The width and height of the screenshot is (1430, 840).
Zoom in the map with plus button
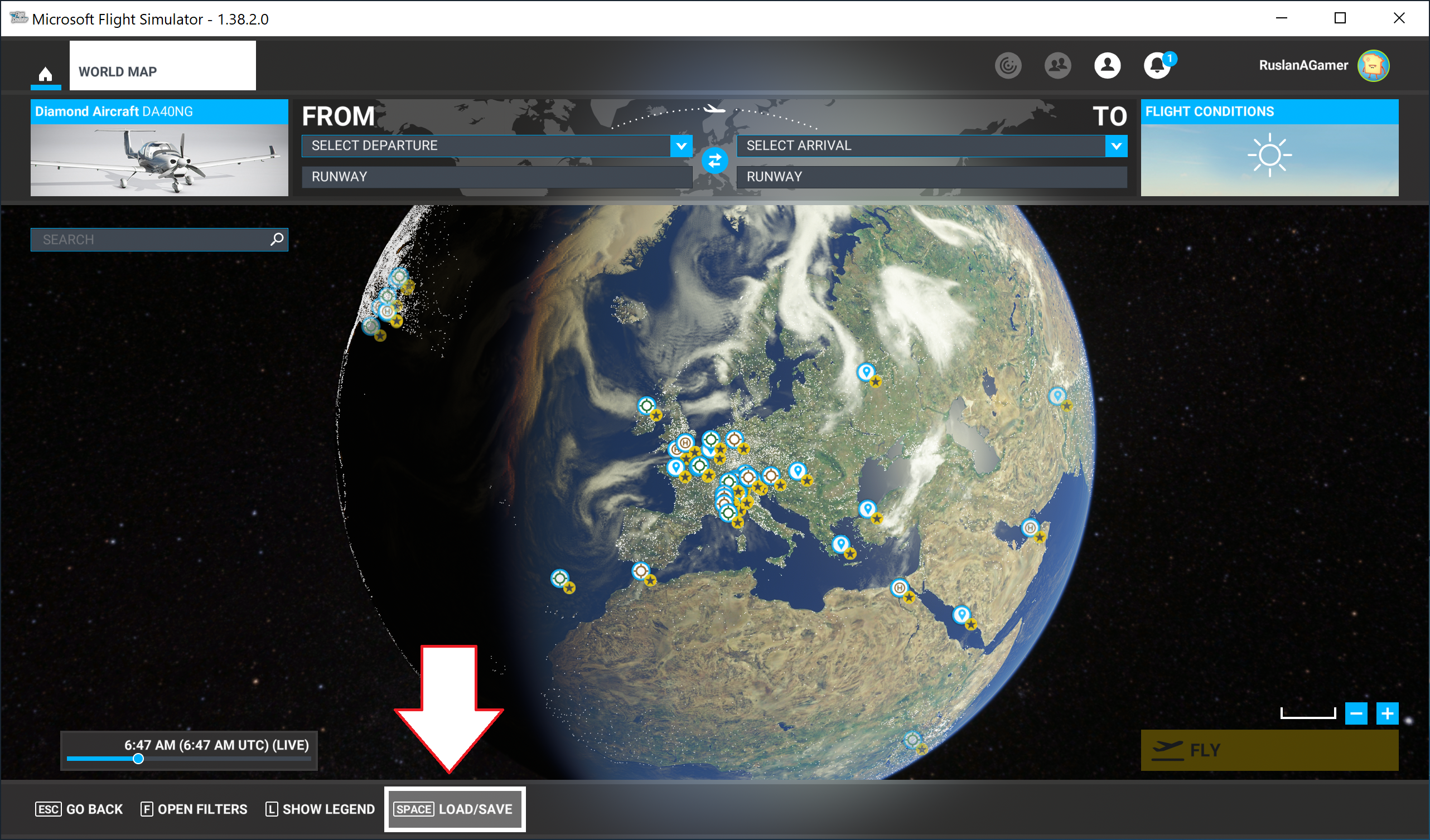[x=1388, y=713]
